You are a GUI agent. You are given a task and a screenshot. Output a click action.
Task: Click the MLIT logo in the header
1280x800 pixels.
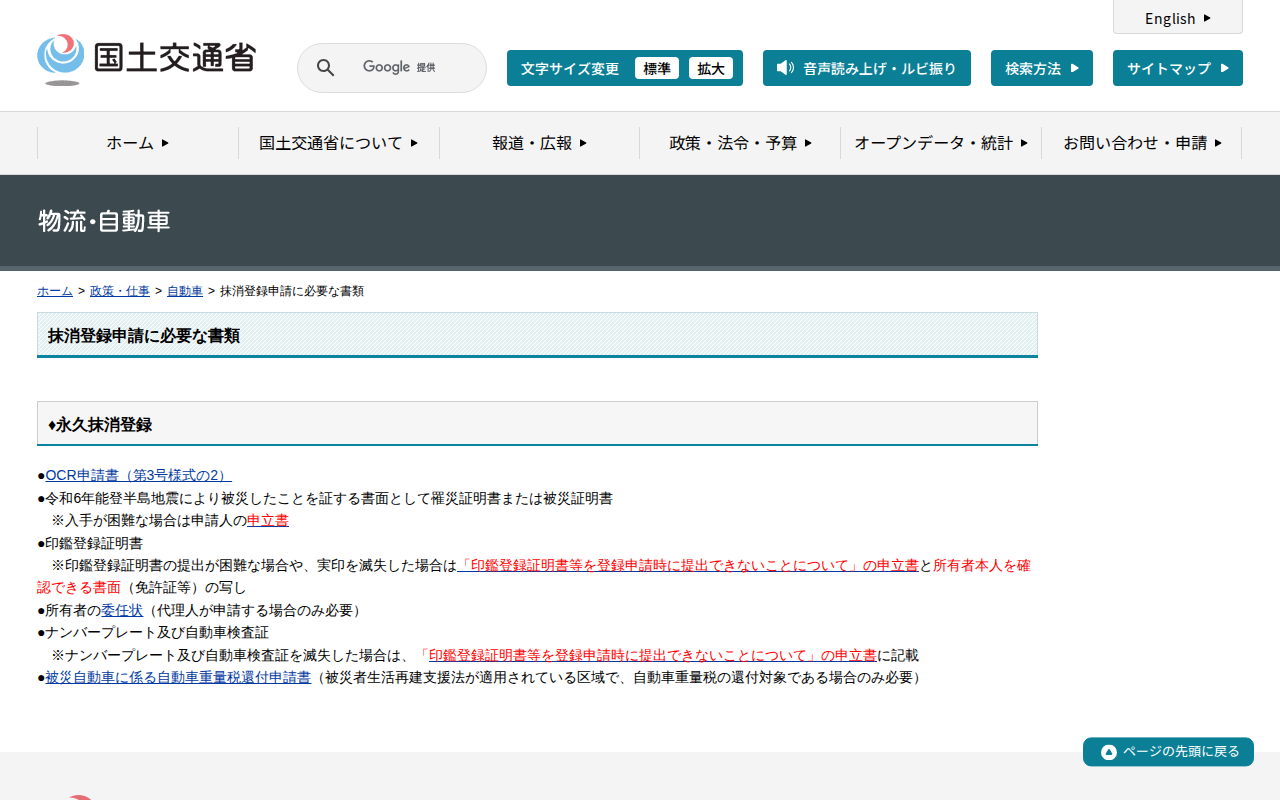pyautogui.click(x=146, y=60)
